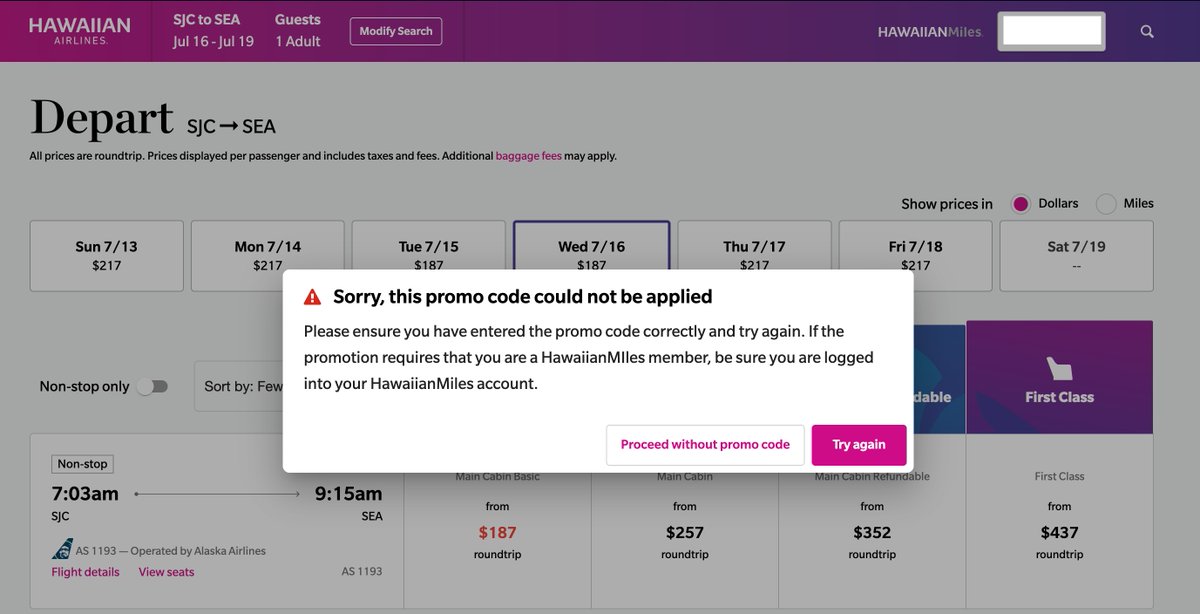Click the Hawaiian Airlines logo
The height and width of the screenshot is (614, 1200).
[x=81, y=31]
